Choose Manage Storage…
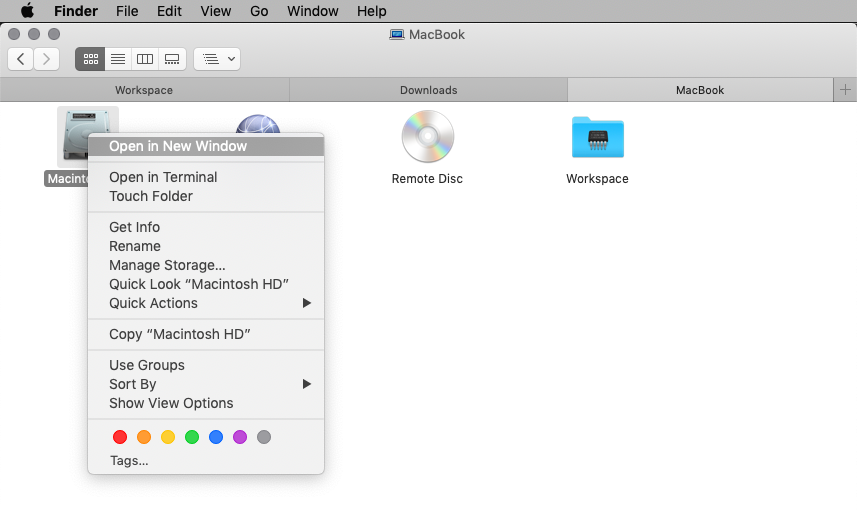 click(206, 265)
